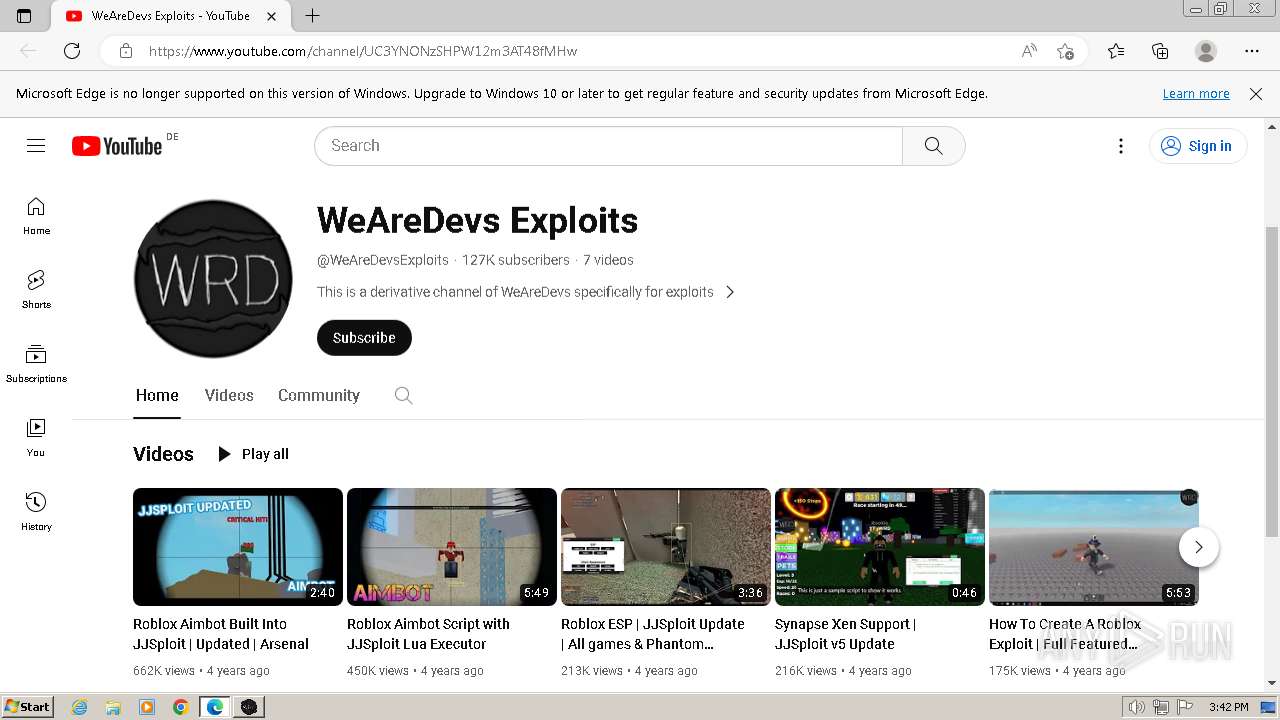This screenshot has width=1280, height=720.
Task: Open YouTube settings three-dot menu
Action: (1121, 146)
